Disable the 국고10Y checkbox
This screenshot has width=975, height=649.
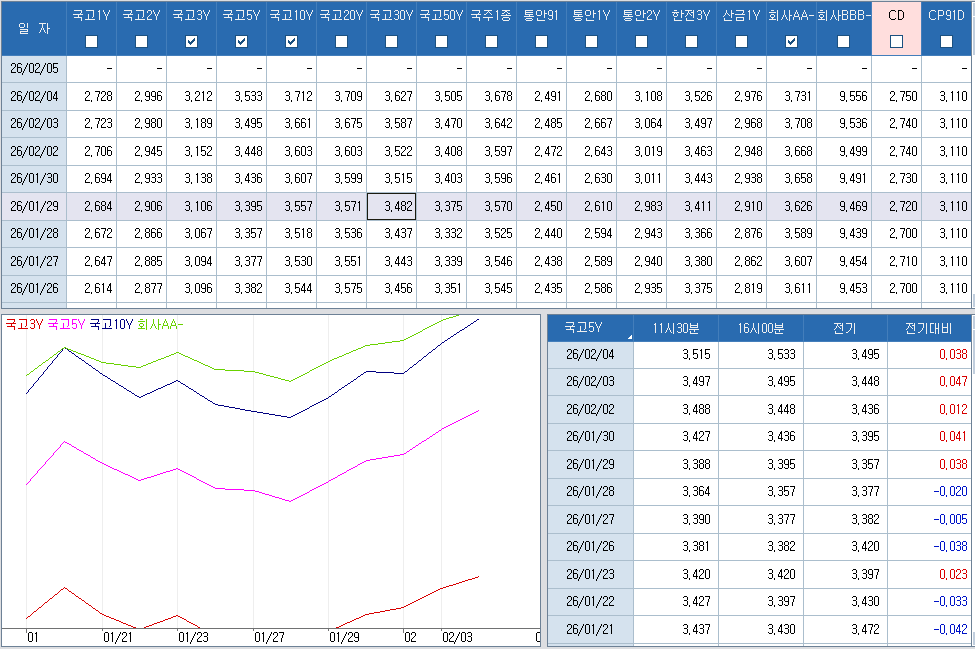pyautogui.click(x=291, y=41)
